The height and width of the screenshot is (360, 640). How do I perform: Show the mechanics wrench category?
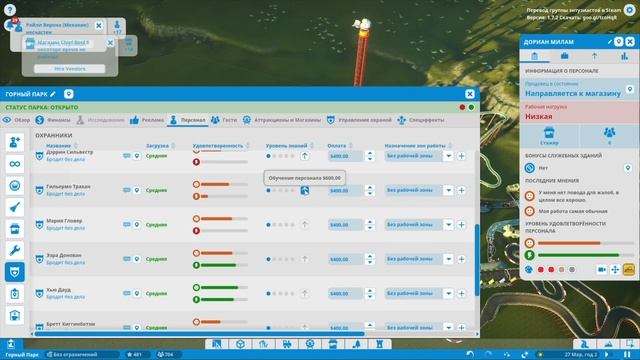(x=15, y=251)
